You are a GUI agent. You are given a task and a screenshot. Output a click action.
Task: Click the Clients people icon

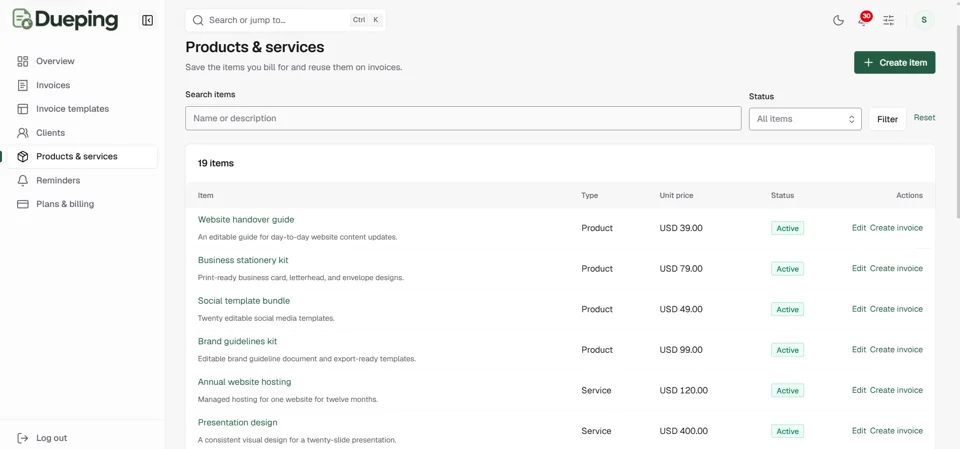[x=23, y=133]
